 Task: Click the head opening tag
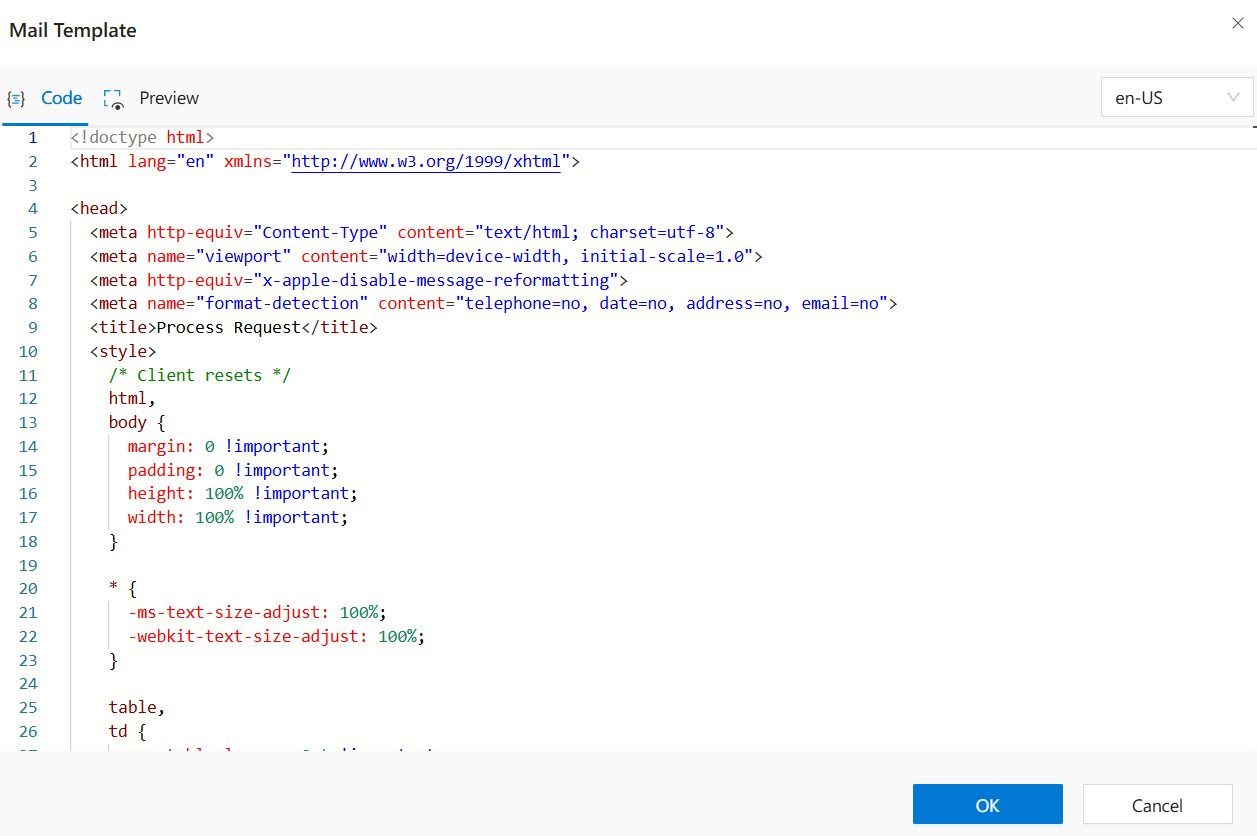(x=99, y=209)
